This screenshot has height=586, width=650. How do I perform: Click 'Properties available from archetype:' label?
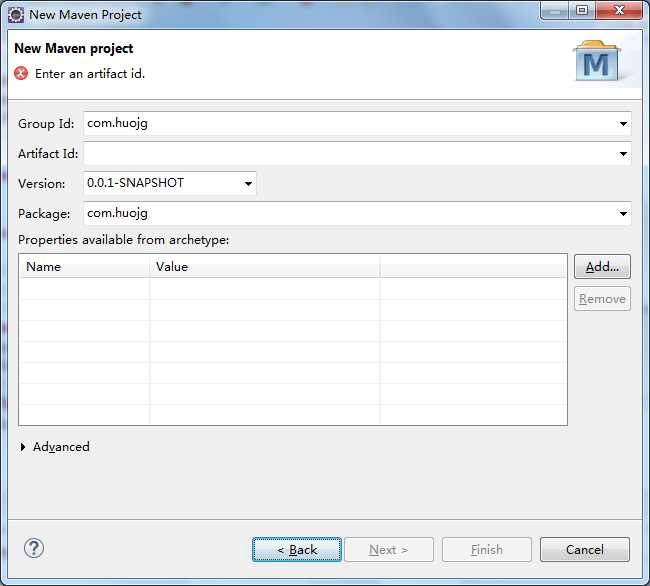(x=124, y=240)
